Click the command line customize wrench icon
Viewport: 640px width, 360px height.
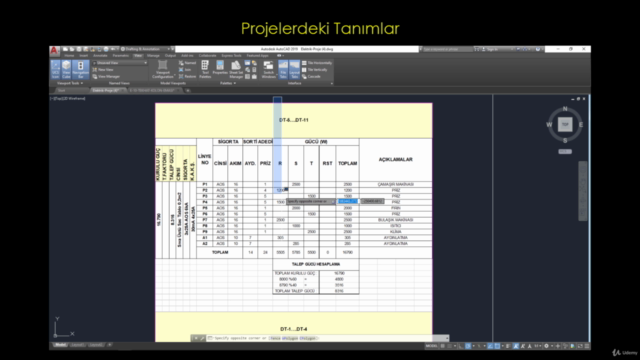point(202,338)
